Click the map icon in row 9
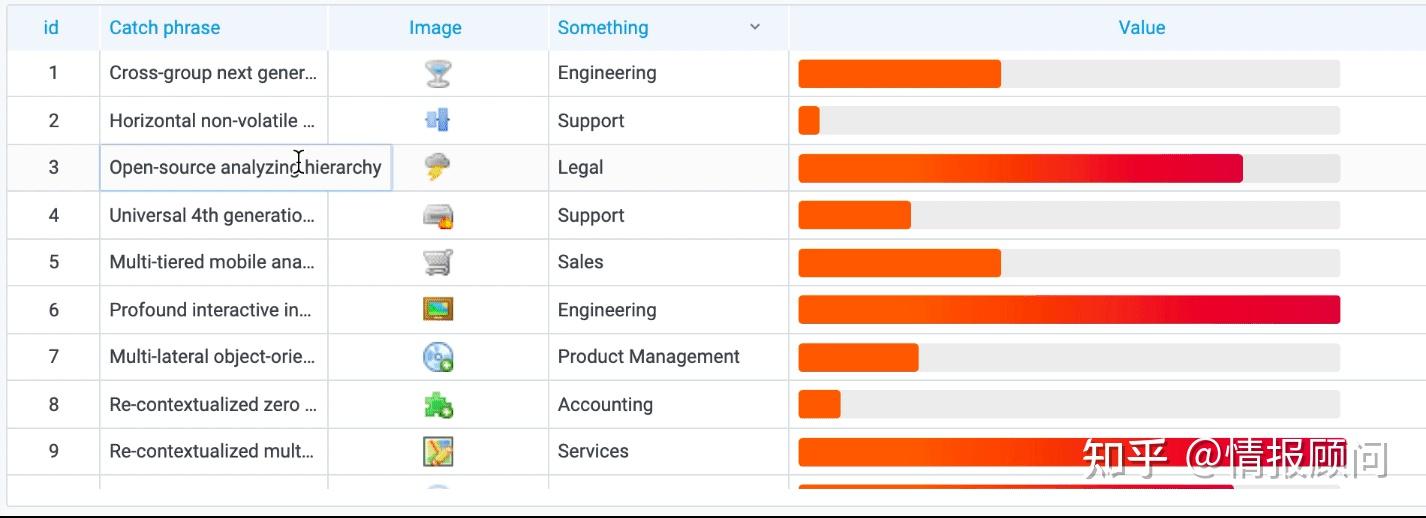The width and height of the screenshot is (1426, 518). tap(438, 451)
